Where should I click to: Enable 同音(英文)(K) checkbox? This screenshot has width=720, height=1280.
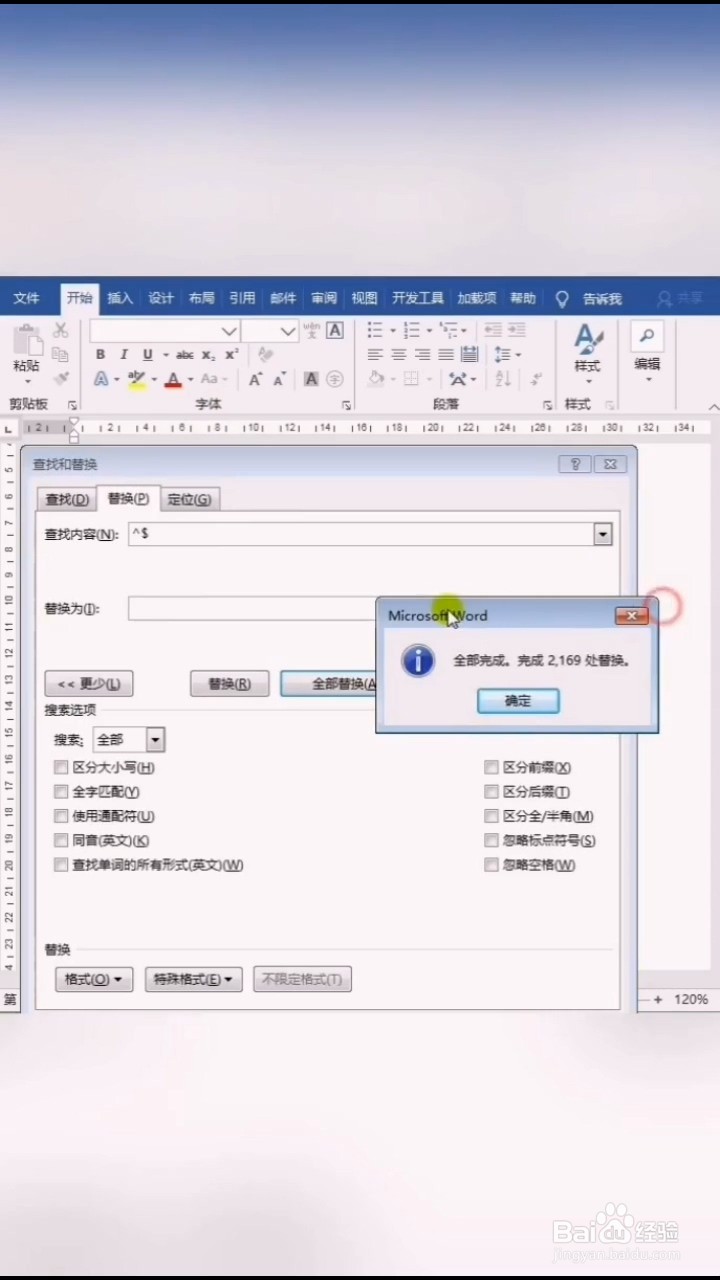pos(62,841)
